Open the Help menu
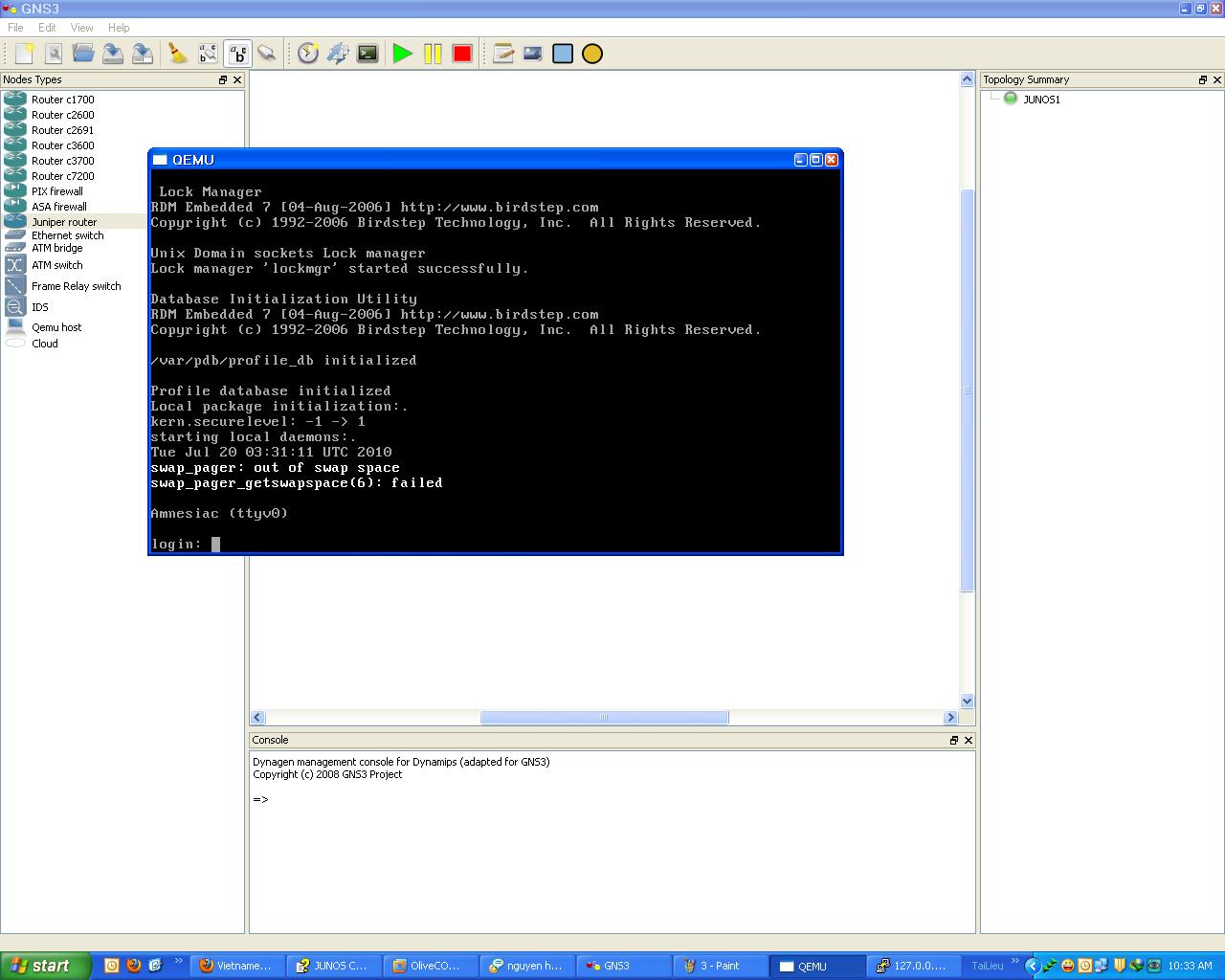Image resolution: width=1225 pixels, height=980 pixels. (x=119, y=28)
